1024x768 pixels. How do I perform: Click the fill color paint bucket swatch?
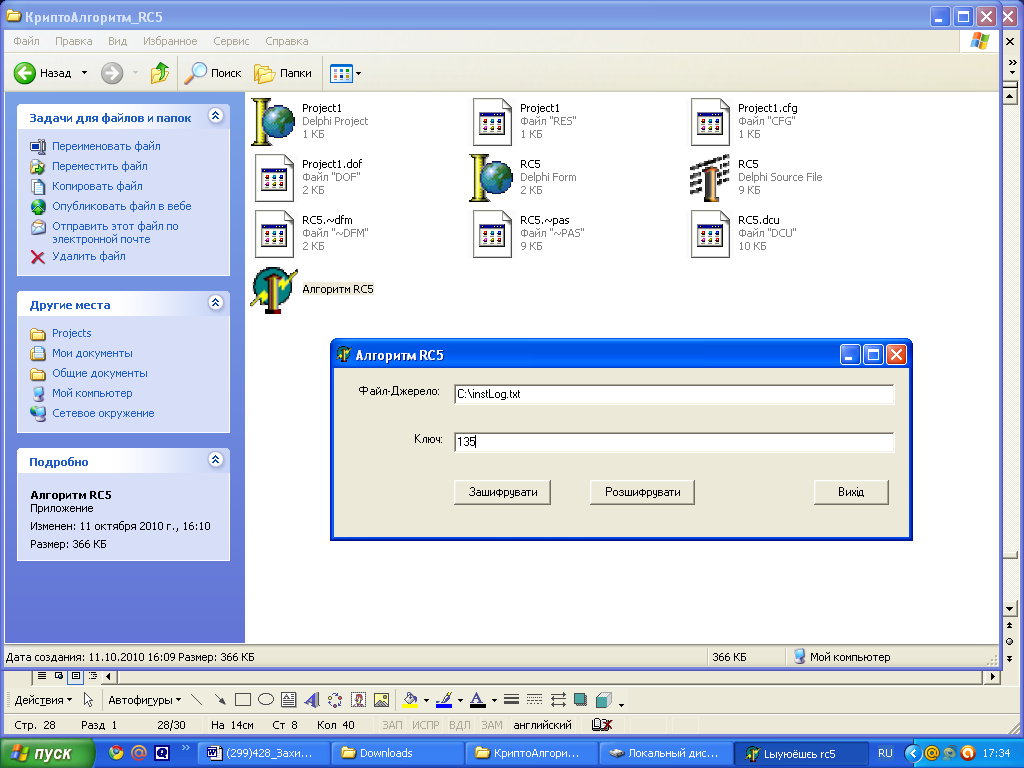pyautogui.click(x=410, y=700)
